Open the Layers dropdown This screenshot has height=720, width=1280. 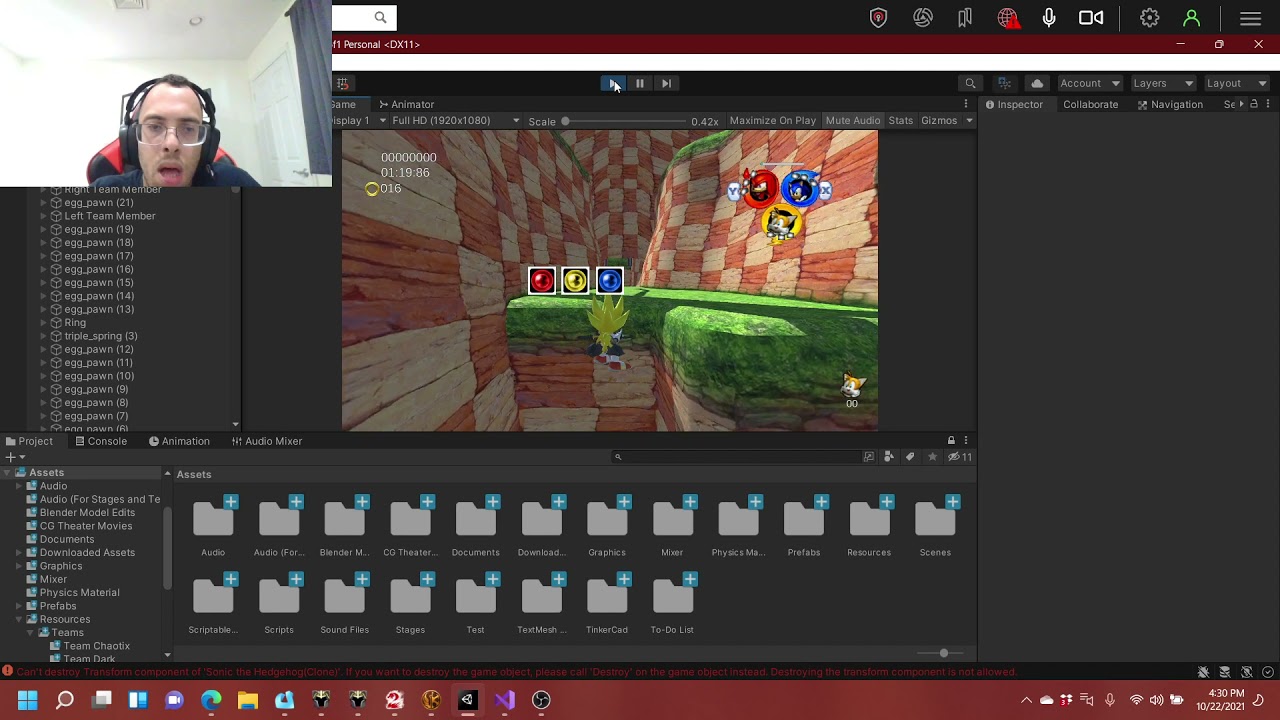[x=1162, y=83]
